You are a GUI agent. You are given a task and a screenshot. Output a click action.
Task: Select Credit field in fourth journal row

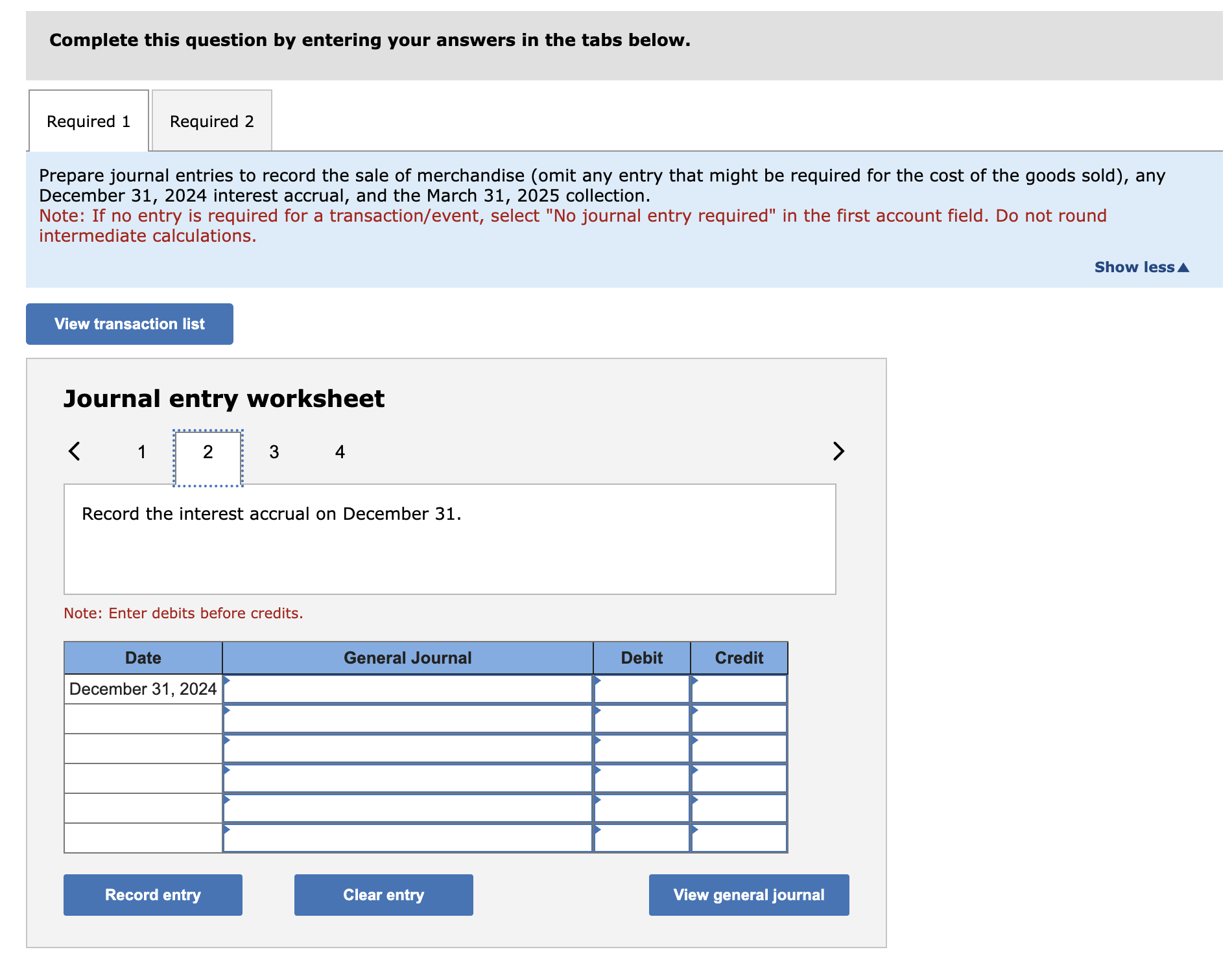point(739,778)
